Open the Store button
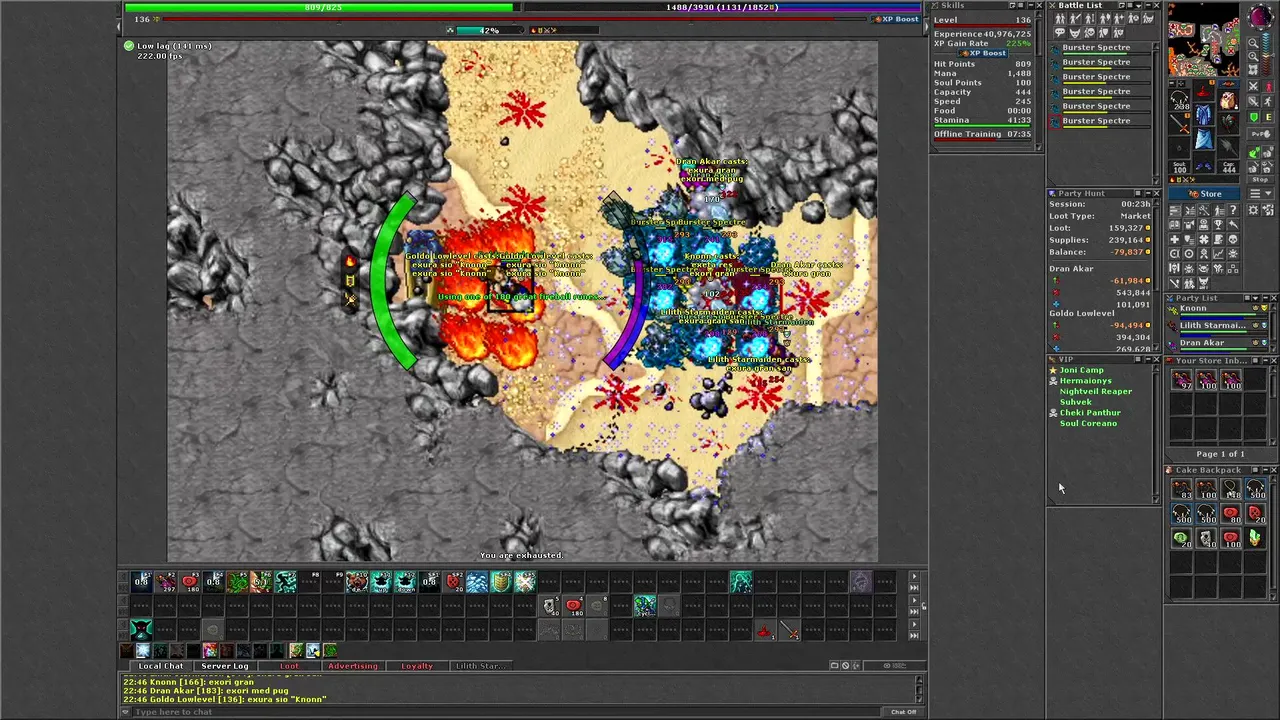Viewport: 1280px width, 720px height. (x=1204, y=194)
